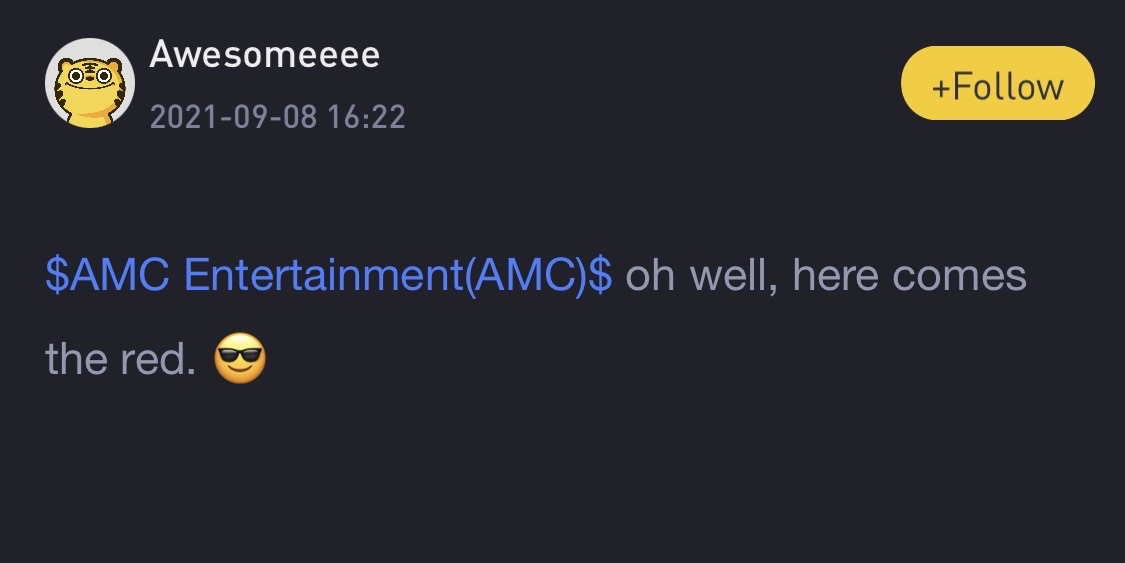Click the word 'Entertainment' in the ticker link
Screen dimensions: 1125x563
pyautogui.click(x=324, y=275)
